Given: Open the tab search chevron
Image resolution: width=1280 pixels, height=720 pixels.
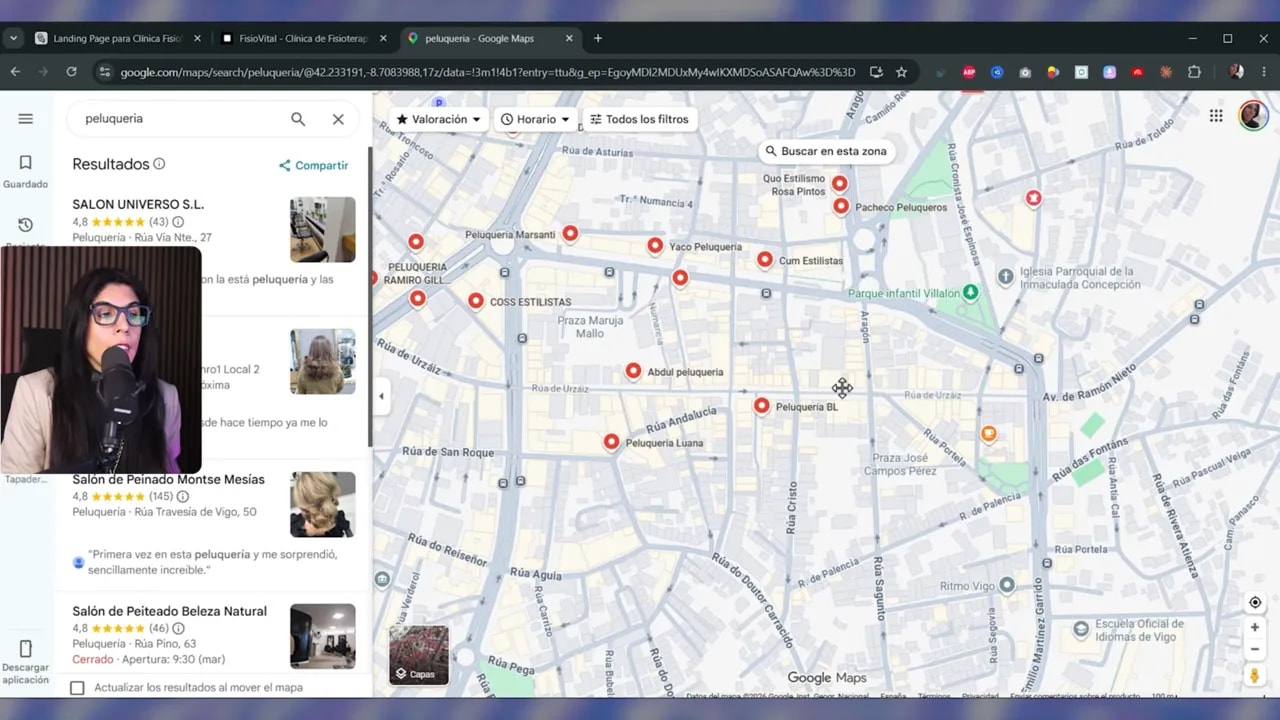Looking at the screenshot, I should pos(13,38).
